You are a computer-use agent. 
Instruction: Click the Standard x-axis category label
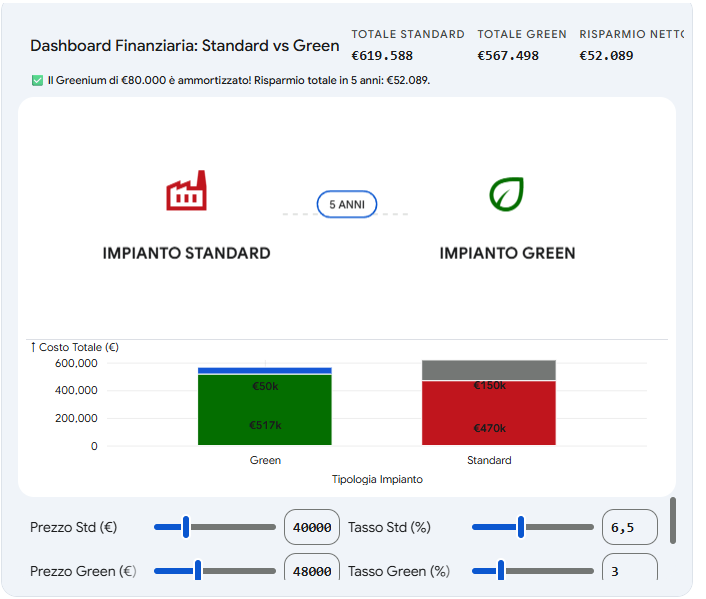point(489,460)
